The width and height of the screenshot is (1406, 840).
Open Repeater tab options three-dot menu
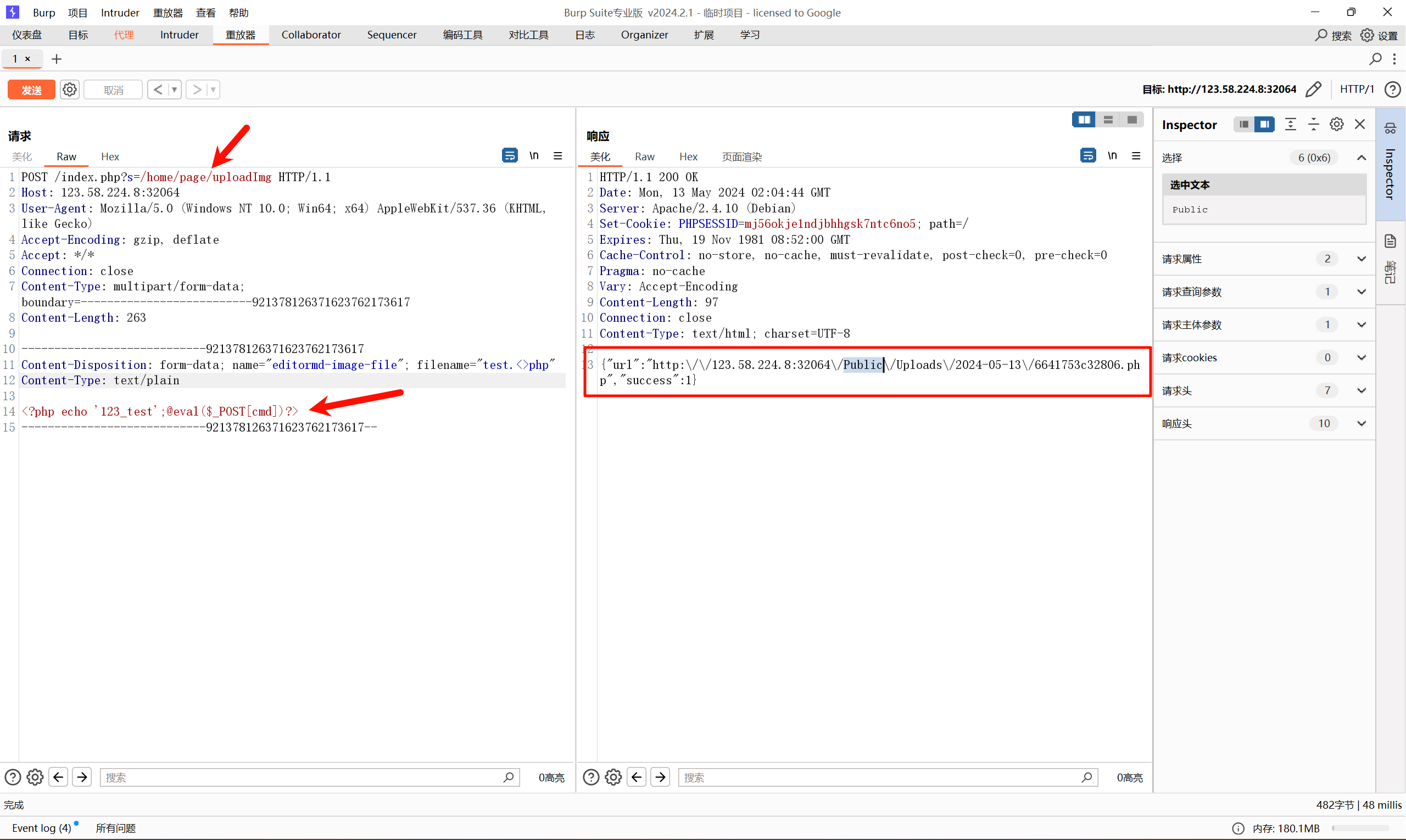(1394, 59)
